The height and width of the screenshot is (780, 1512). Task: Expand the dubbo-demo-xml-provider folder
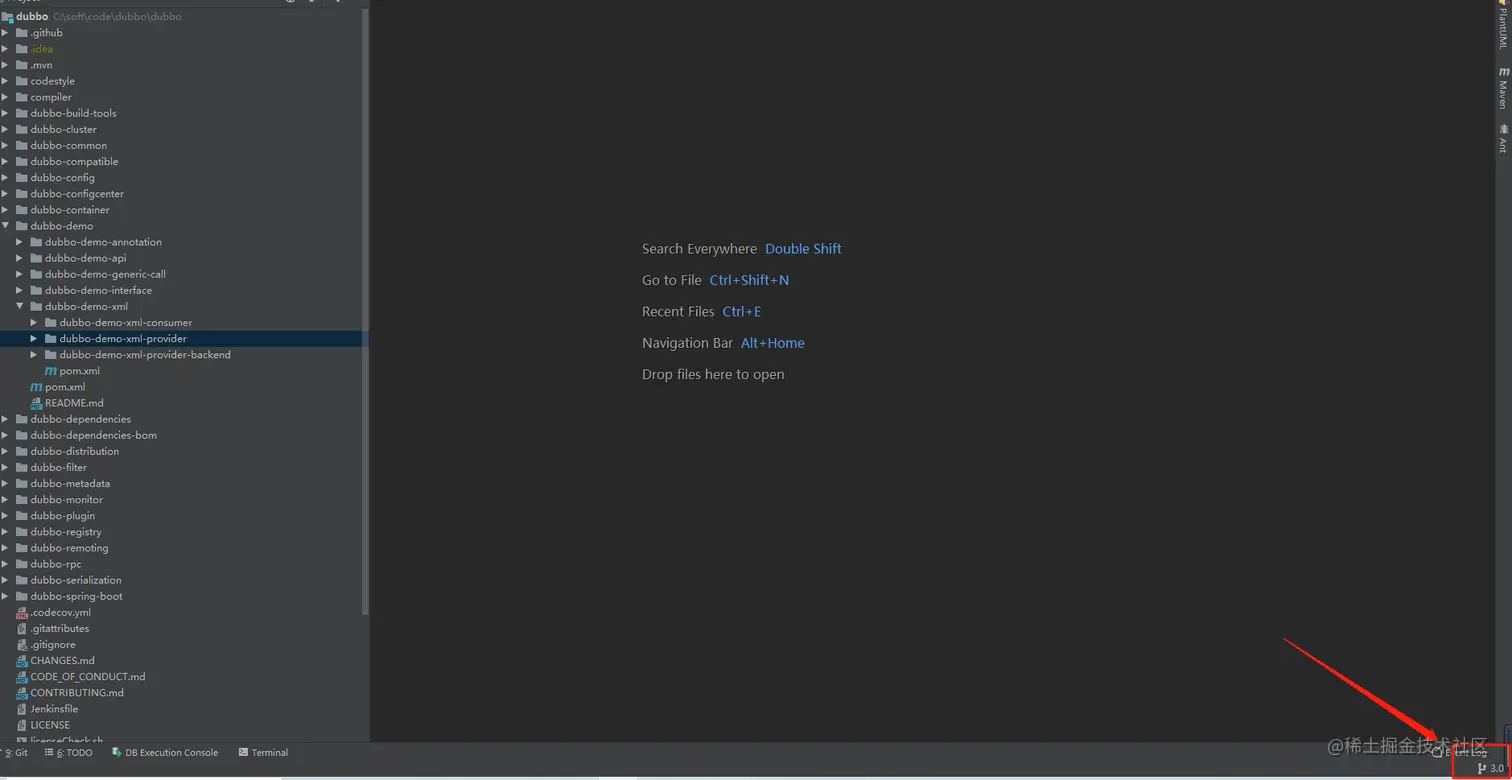(x=33, y=339)
